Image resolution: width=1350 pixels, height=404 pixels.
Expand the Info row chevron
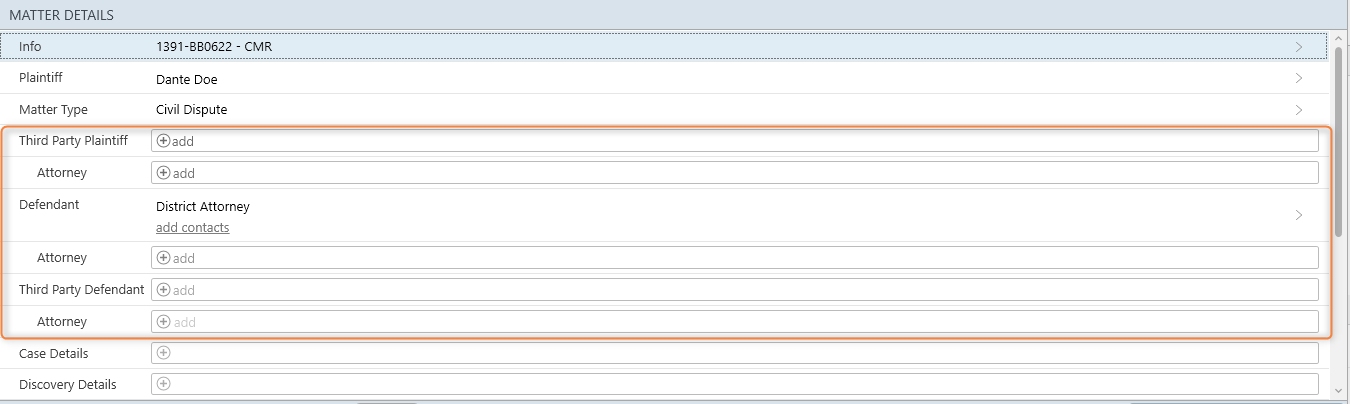[x=1299, y=47]
